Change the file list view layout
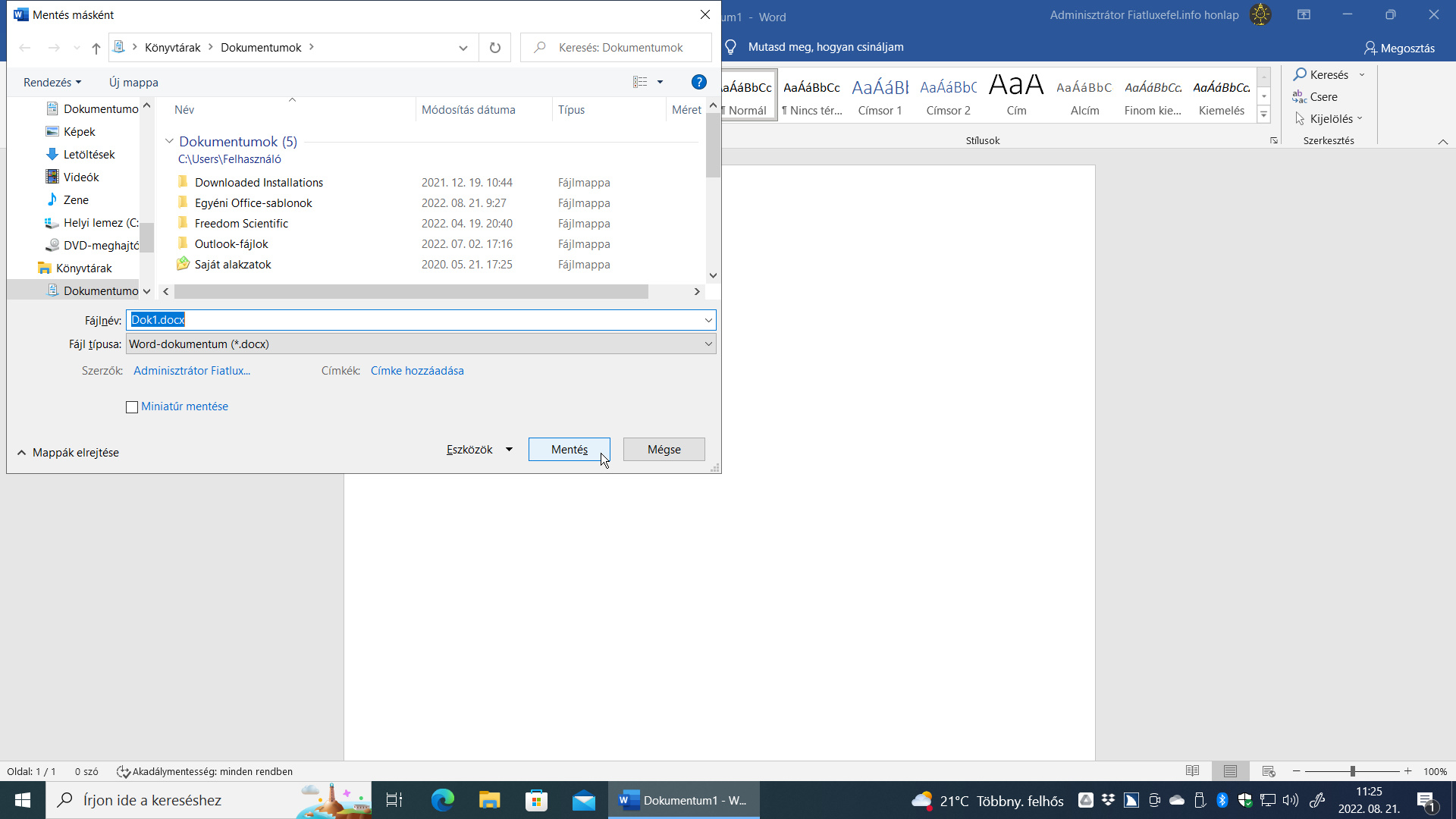1456x819 pixels. coord(641,82)
